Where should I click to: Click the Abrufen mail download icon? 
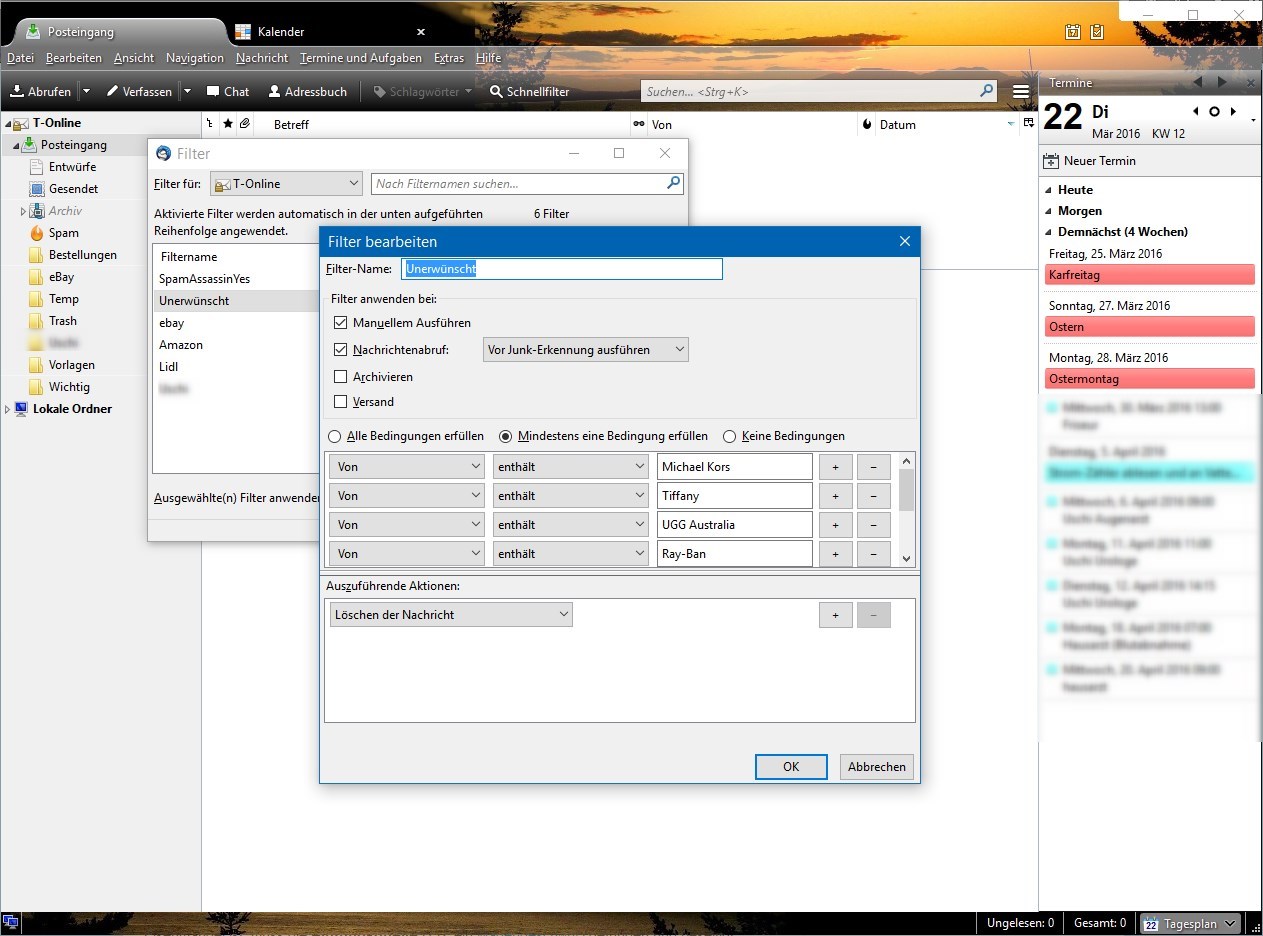(17, 92)
